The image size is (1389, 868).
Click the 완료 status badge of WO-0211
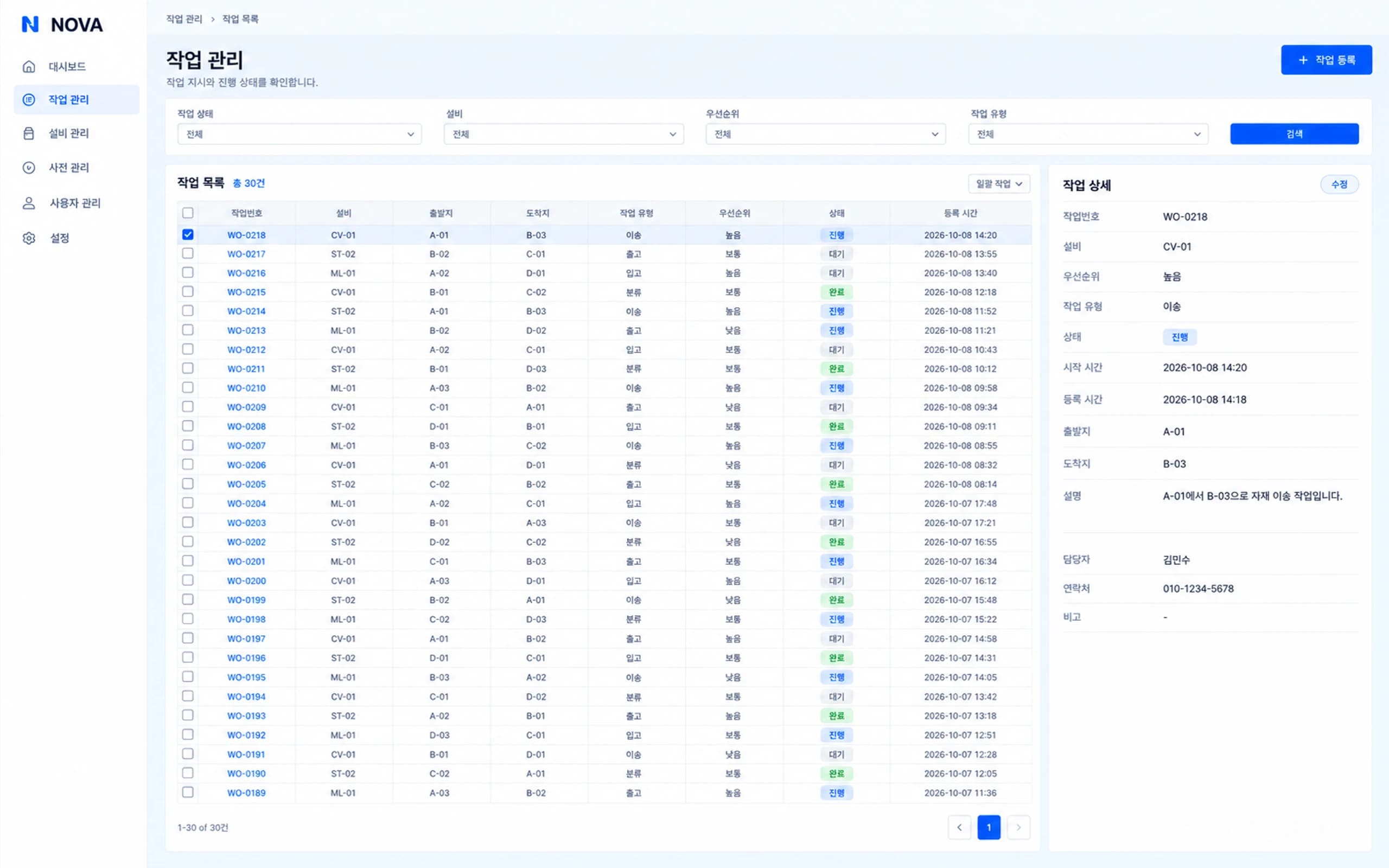click(836, 368)
